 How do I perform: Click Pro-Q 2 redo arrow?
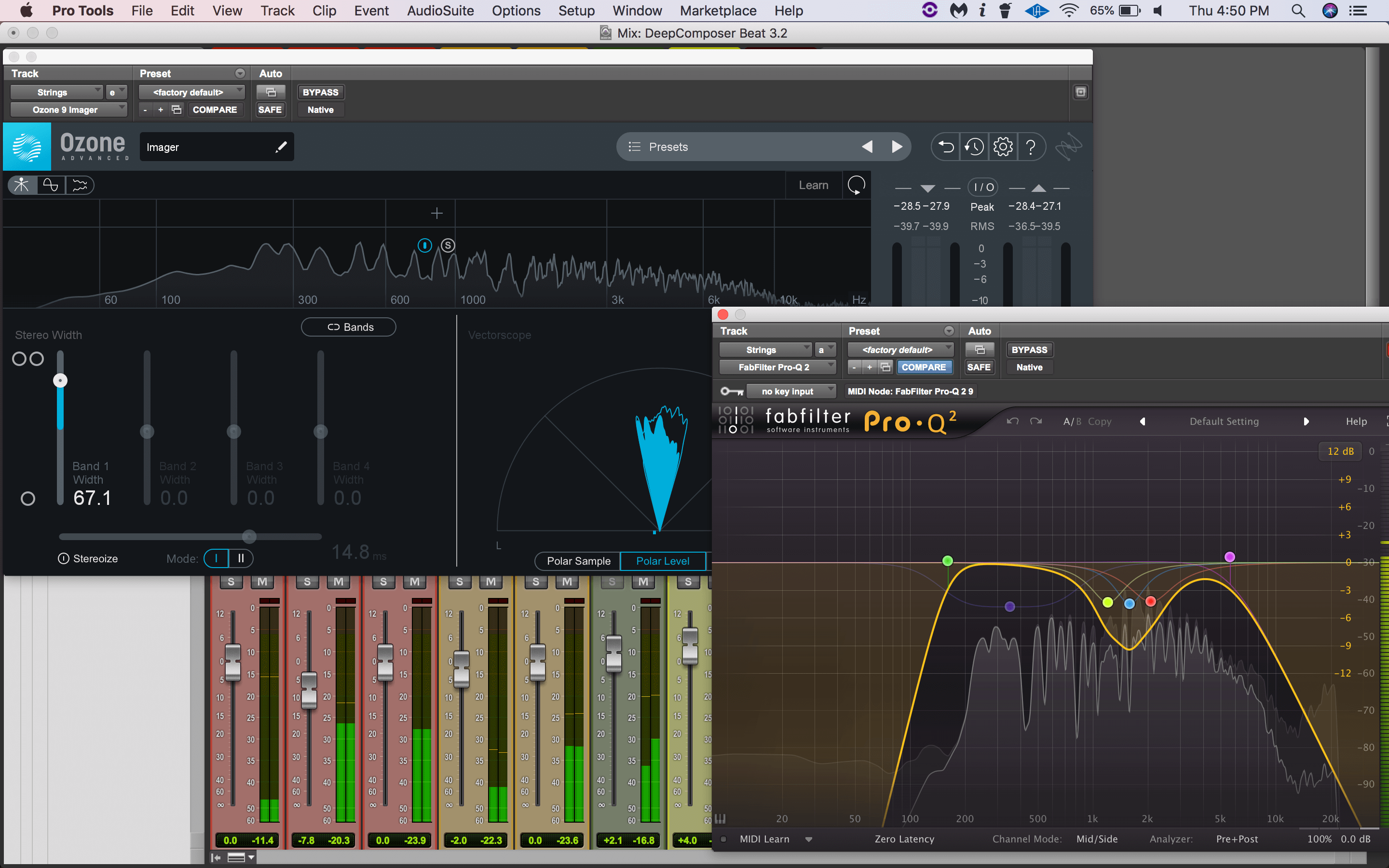[x=1035, y=421]
